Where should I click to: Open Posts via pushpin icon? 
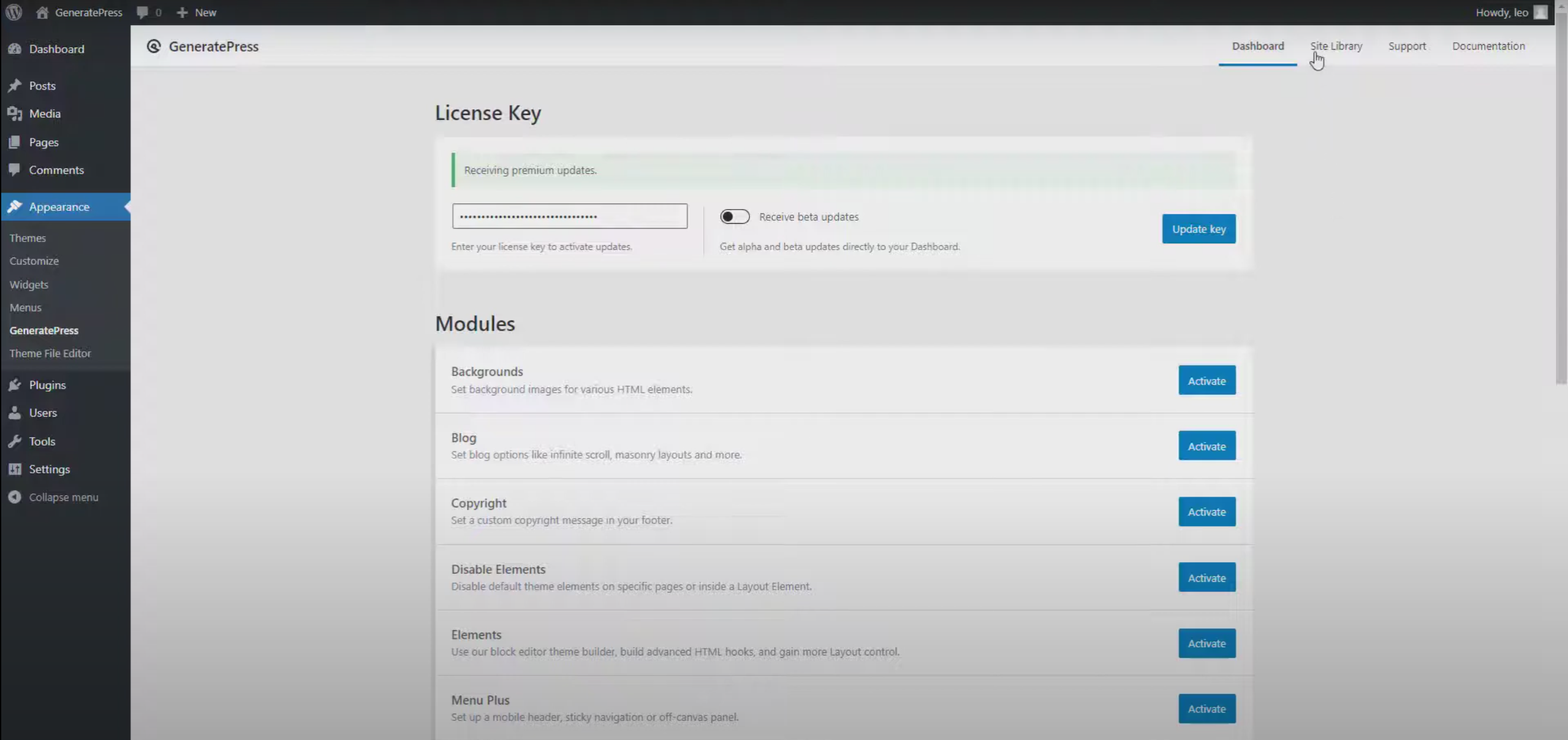(15, 86)
